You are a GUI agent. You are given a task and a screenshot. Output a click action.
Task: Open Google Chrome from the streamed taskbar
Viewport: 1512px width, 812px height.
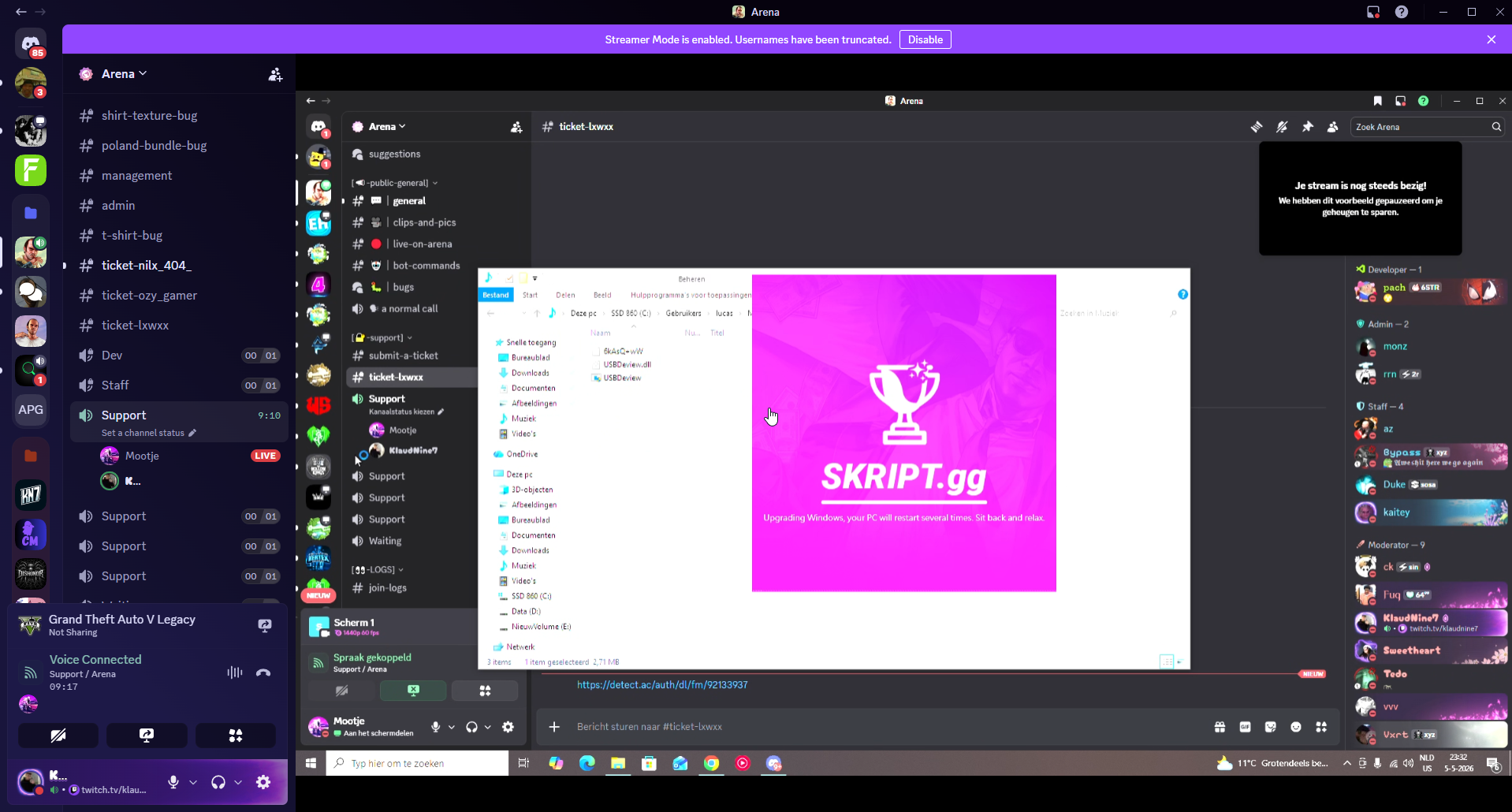[711, 763]
